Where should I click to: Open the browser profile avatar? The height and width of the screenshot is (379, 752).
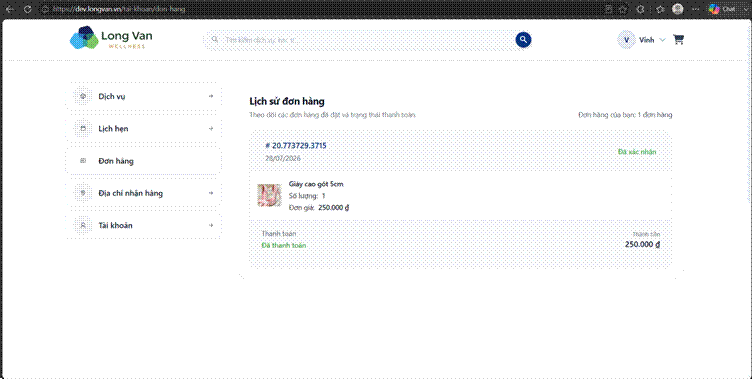click(x=678, y=9)
